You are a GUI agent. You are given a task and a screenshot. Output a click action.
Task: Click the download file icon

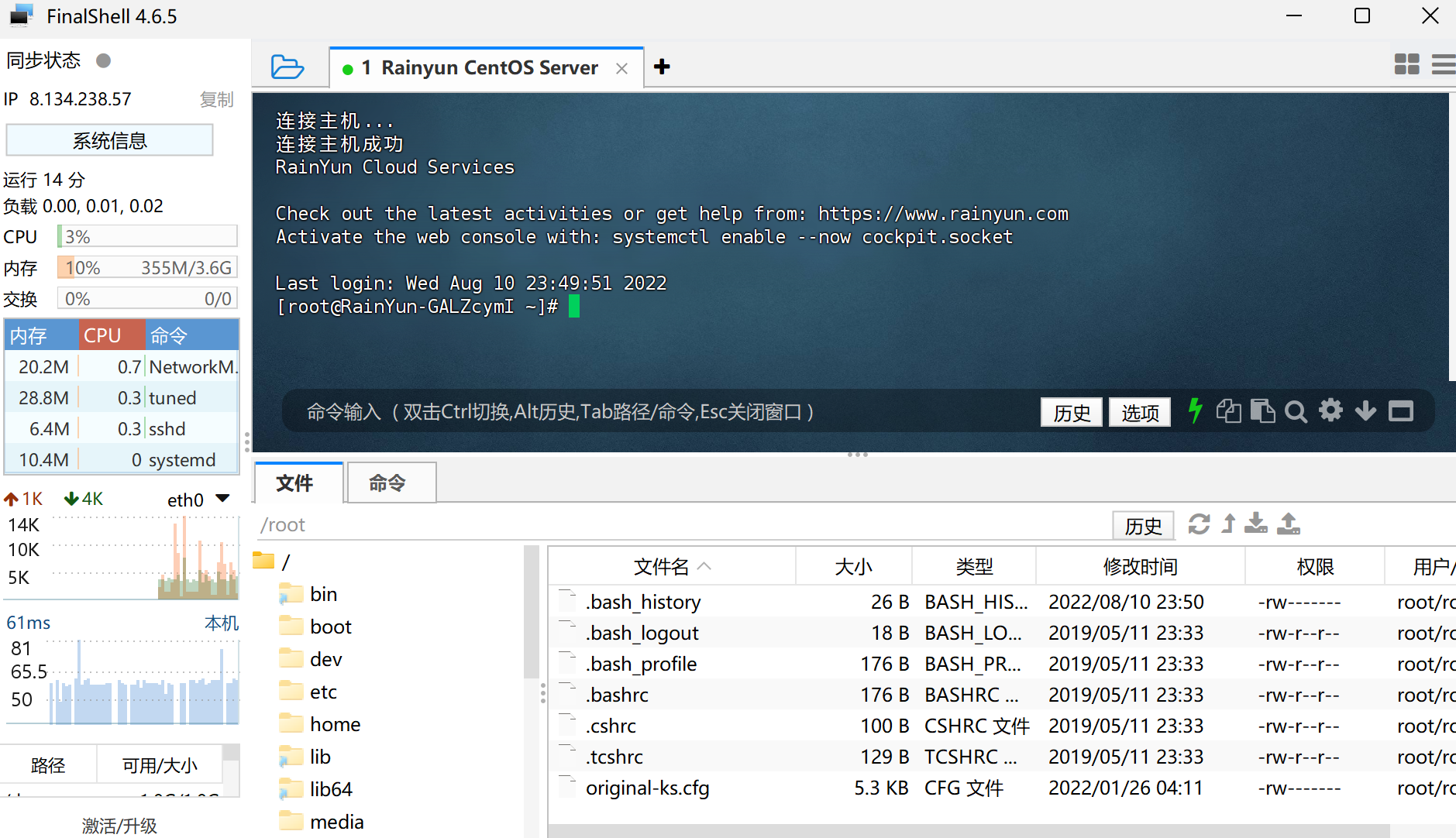point(1256,524)
